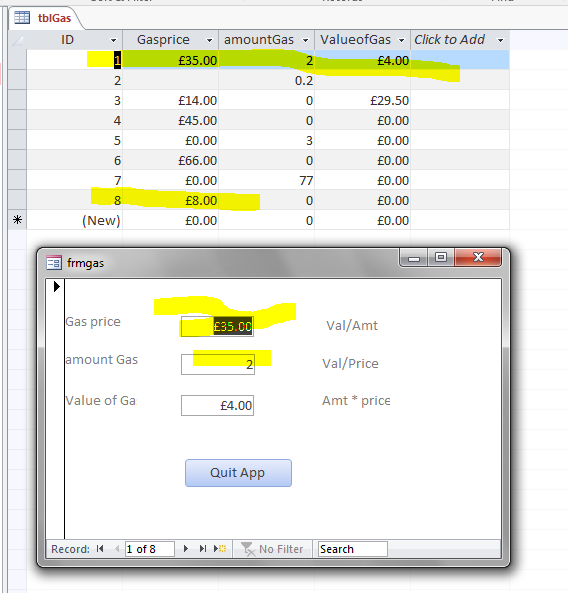Expand the amountGas column dropdown
Screen dimensions: 568x593
point(305,40)
